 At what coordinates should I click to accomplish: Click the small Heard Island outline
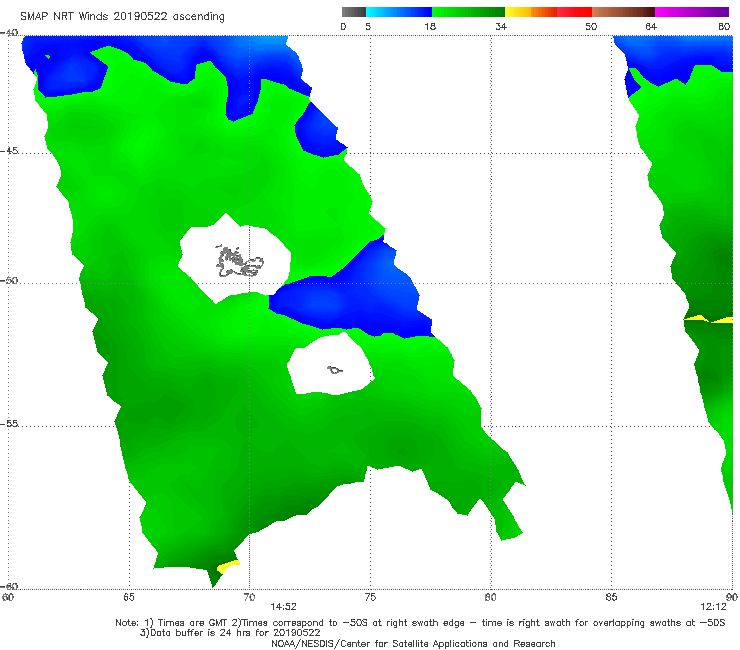coord(335,370)
